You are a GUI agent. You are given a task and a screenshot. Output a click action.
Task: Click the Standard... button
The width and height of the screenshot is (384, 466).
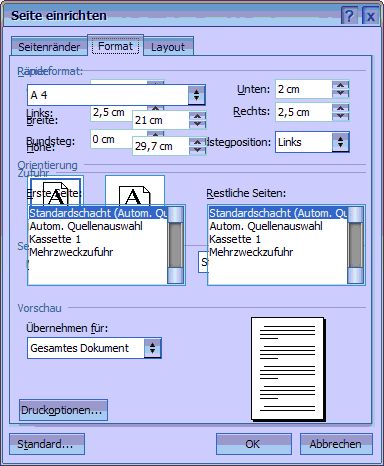(47, 444)
